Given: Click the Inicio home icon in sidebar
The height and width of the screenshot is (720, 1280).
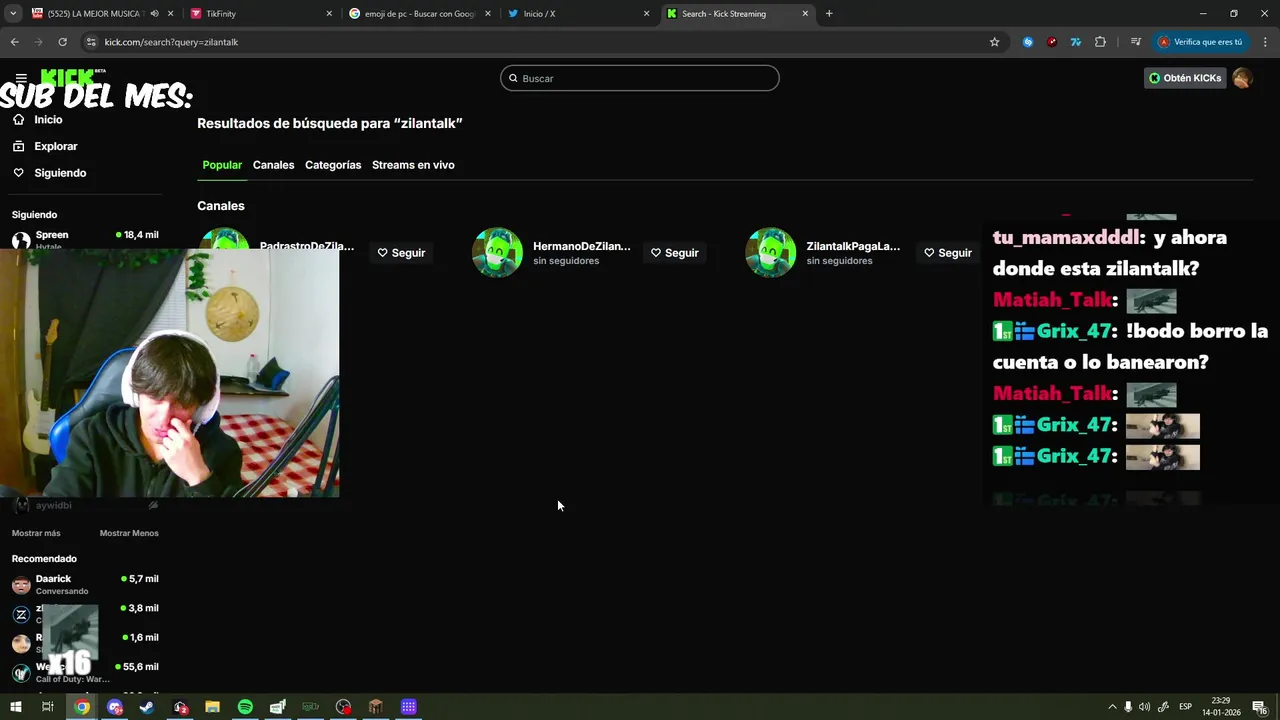Looking at the screenshot, I should 18,119.
